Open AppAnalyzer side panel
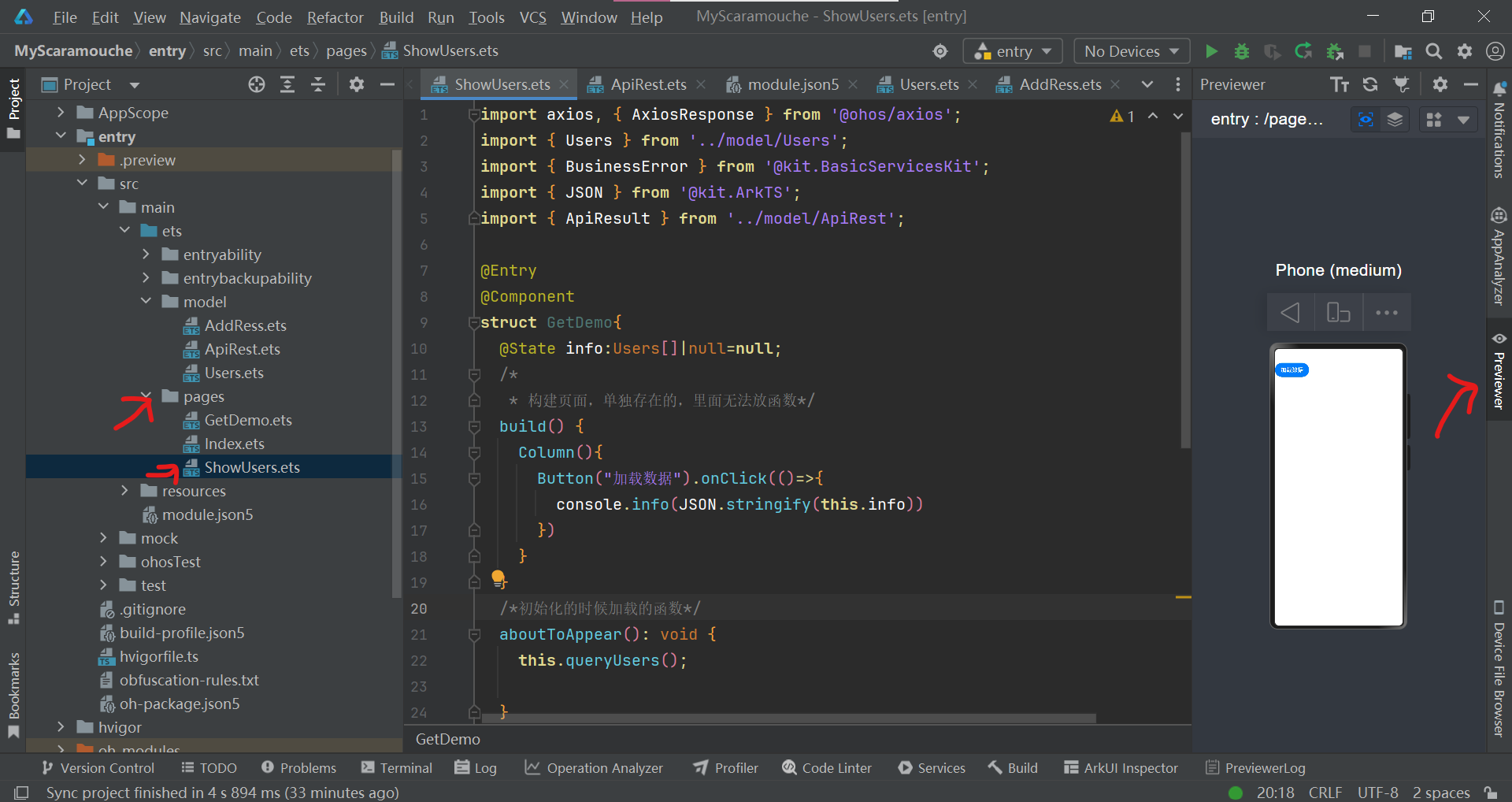Viewport: 1512px width, 802px height. coord(1499,256)
